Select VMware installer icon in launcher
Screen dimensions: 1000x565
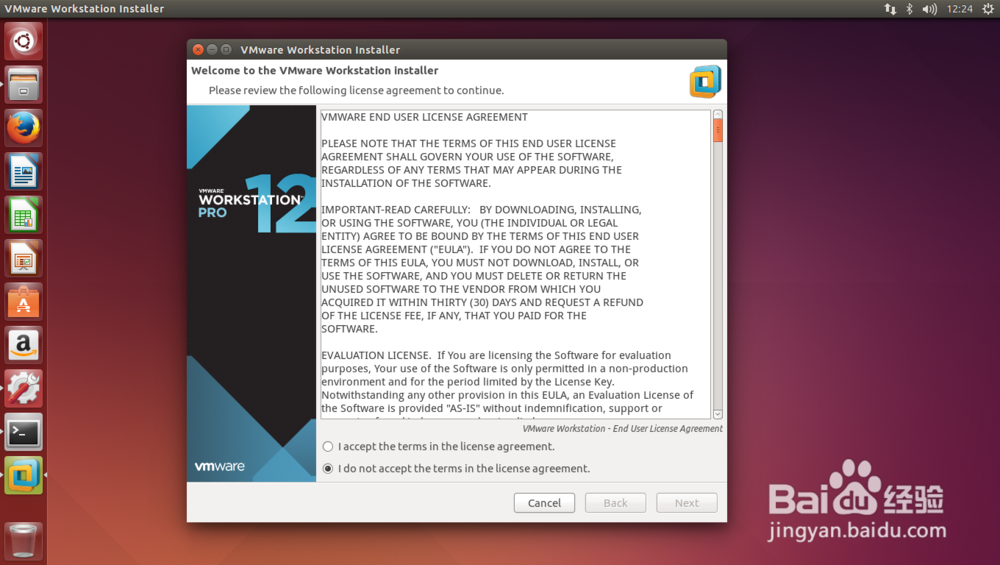click(x=24, y=475)
